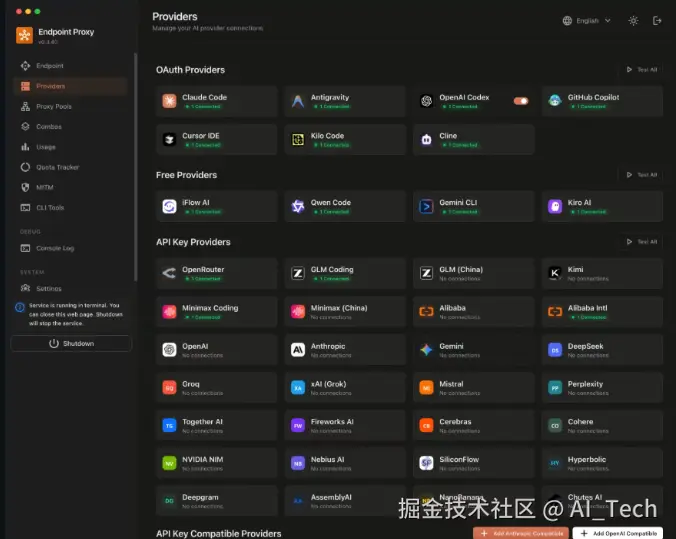Run Test All for Free Providers

[642, 175]
